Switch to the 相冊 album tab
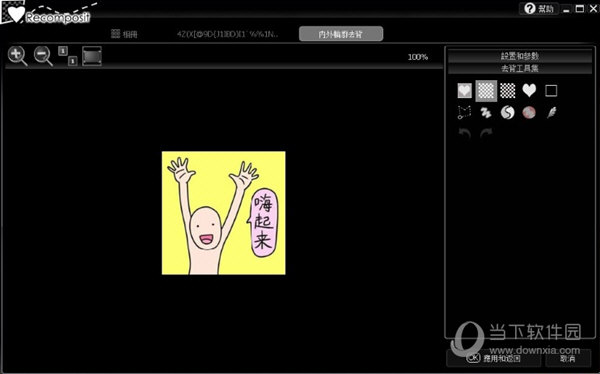Image resolution: width=600 pixels, height=374 pixels. point(124,34)
